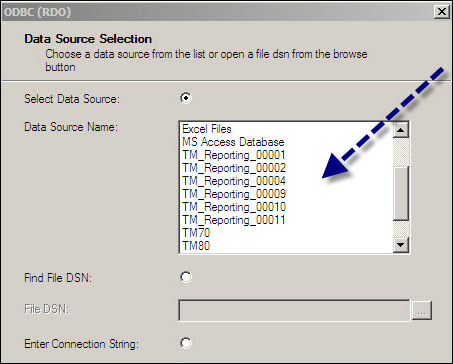Choose the 'Find File DSN' radio button
The width and height of the screenshot is (453, 364).
pyautogui.click(x=186, y=277)
